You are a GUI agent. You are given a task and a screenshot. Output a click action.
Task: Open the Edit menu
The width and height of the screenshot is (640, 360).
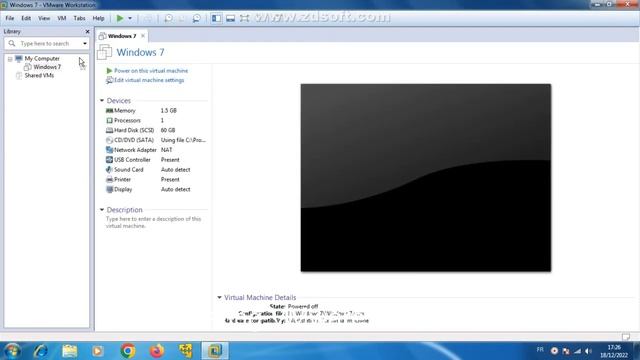[26, 18]
